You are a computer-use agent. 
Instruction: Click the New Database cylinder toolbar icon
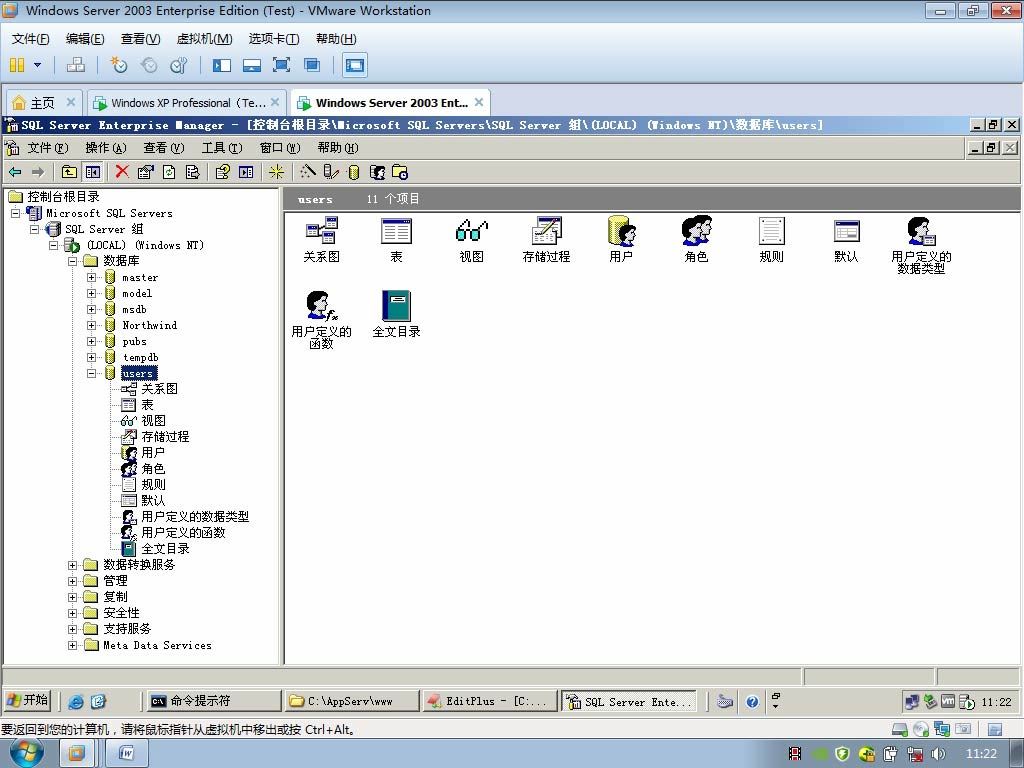(354, 172)
